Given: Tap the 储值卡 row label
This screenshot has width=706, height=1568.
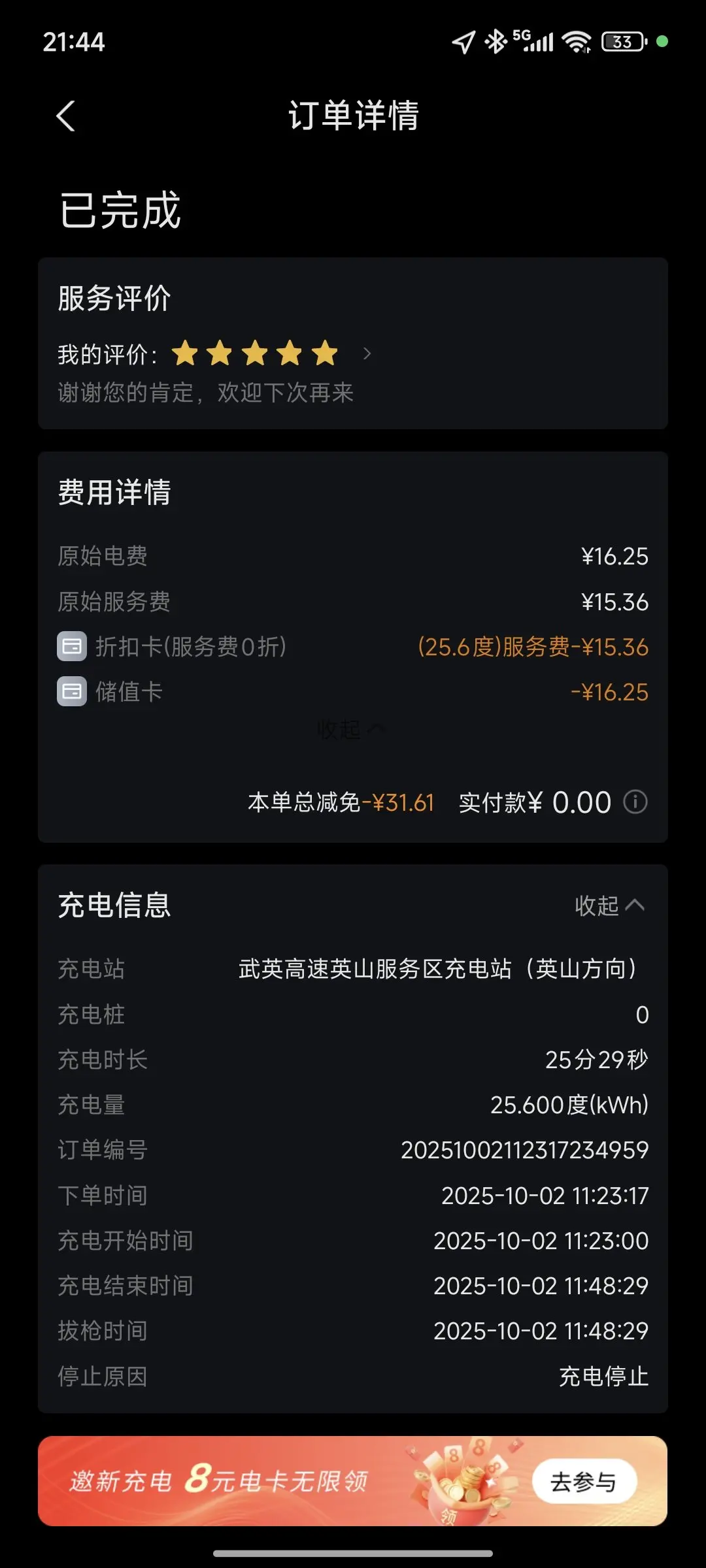Looking at the screenshot, I should 129,692.
